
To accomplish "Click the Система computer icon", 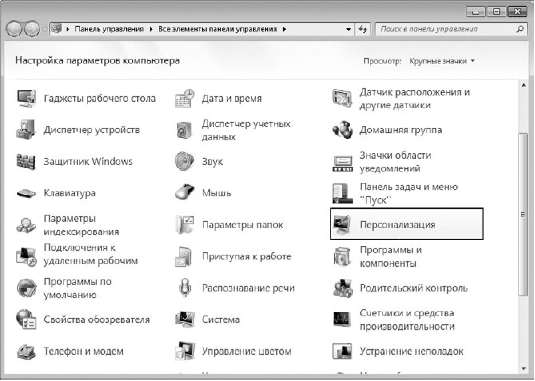I will click(x=185, y=320).
